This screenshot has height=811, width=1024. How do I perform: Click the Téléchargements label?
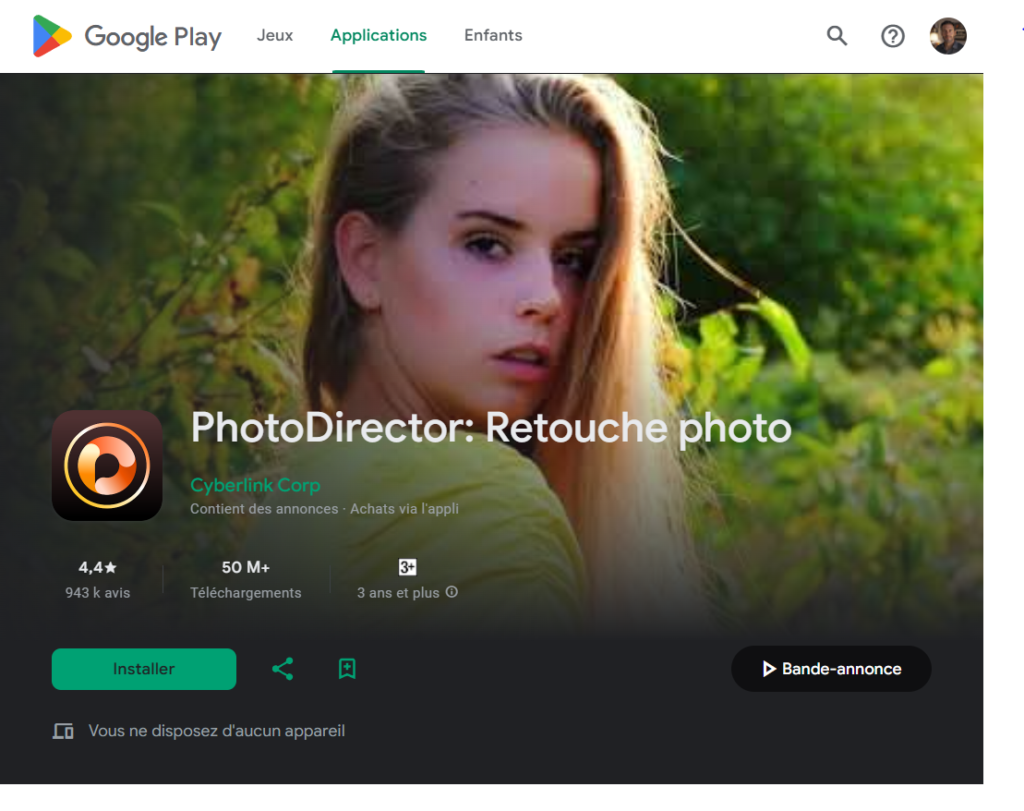click(246, 593)
